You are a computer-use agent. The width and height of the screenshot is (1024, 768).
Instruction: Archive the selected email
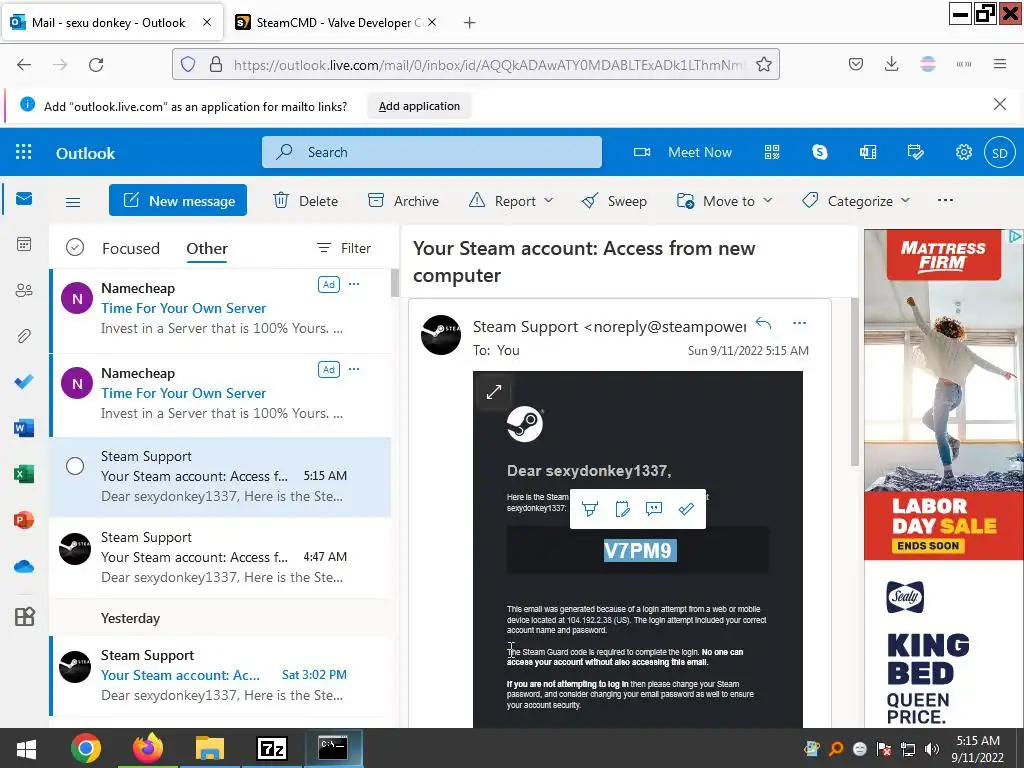click(403, 200)
